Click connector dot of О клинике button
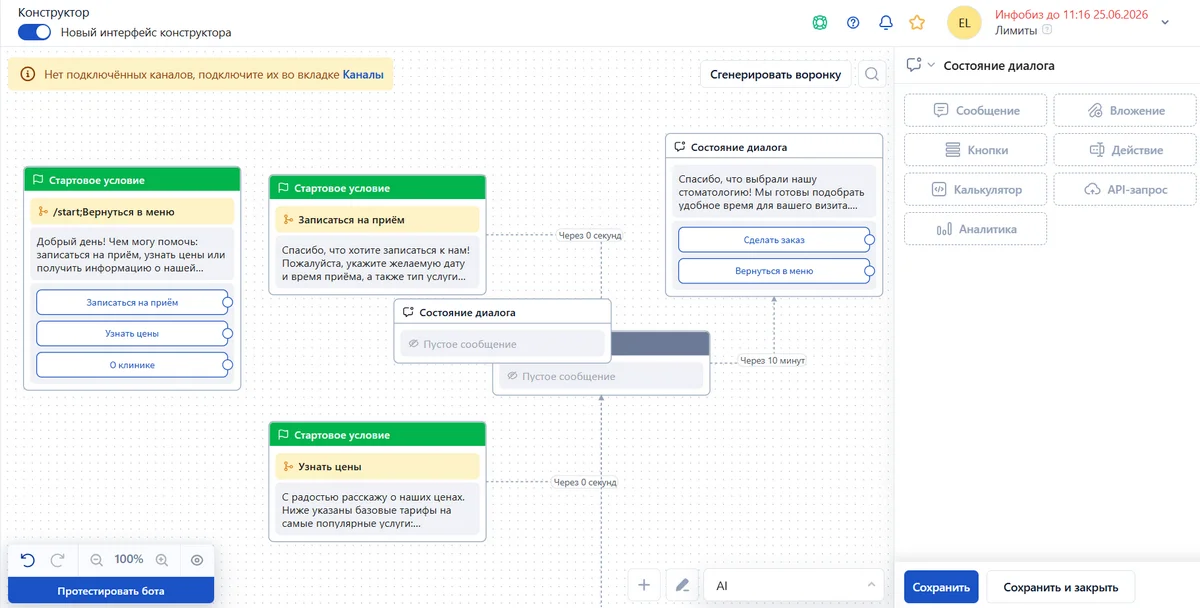Viewport: 1200px width, 608px height. coord(228,365)
